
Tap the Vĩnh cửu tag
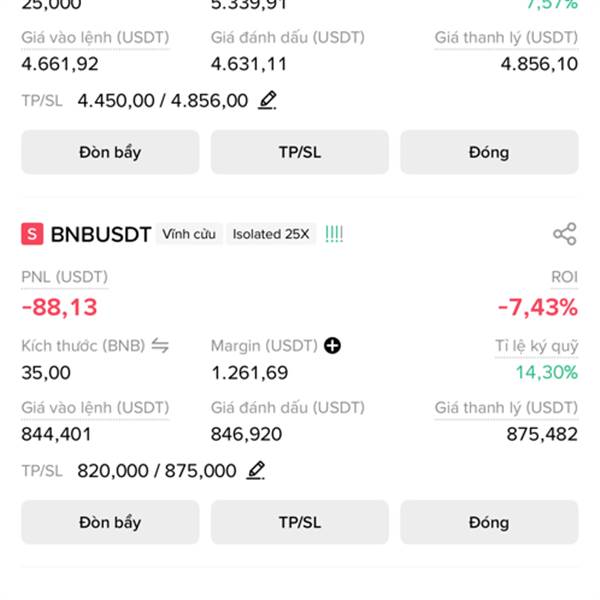[189, 234]
